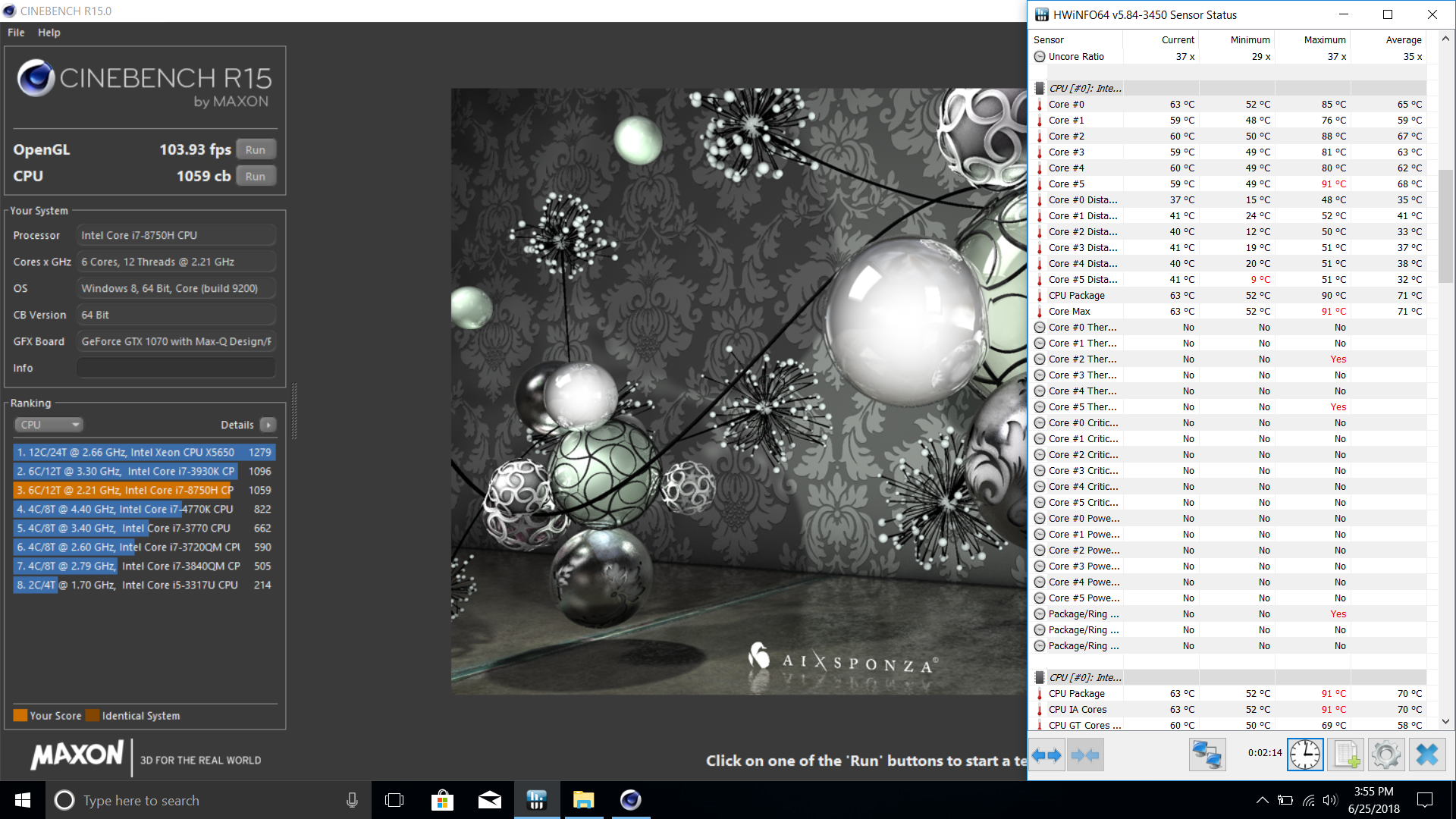
Task: Click Identical System legend swatch
Action: [x=93, y=715]
